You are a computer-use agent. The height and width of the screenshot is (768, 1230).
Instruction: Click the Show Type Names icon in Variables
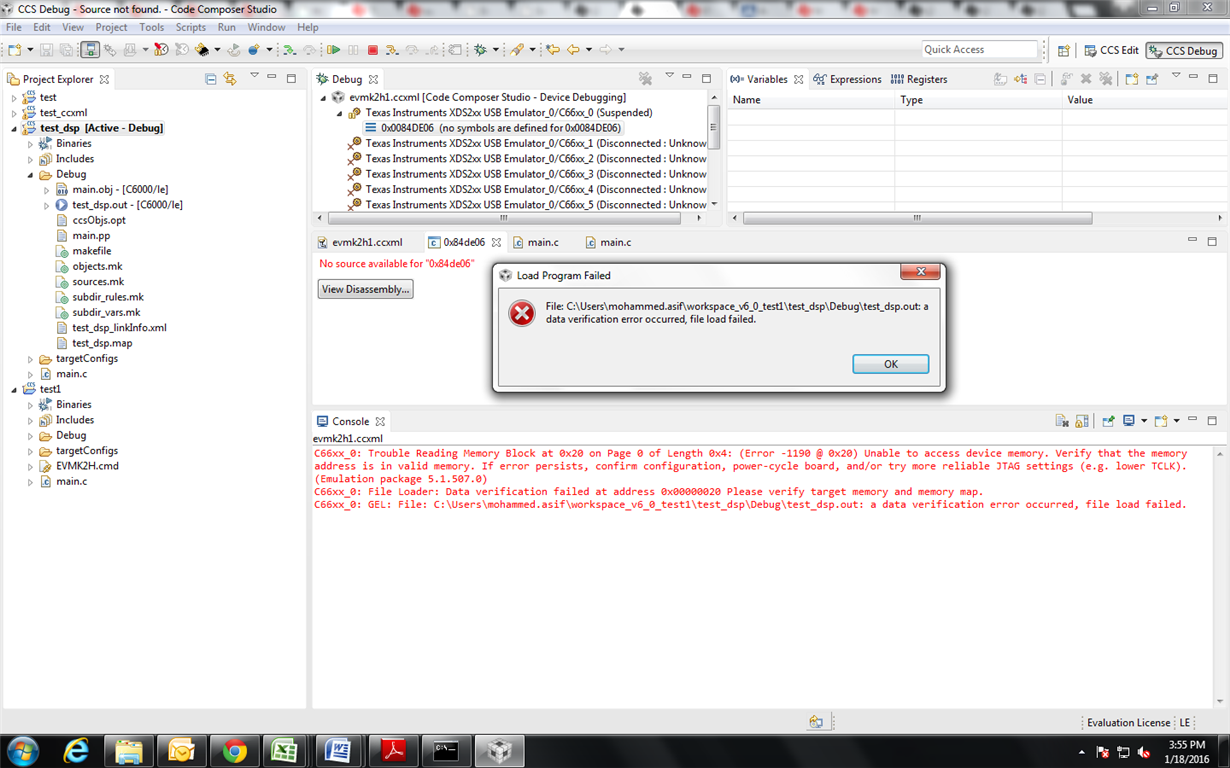(x=1000, y=78)
